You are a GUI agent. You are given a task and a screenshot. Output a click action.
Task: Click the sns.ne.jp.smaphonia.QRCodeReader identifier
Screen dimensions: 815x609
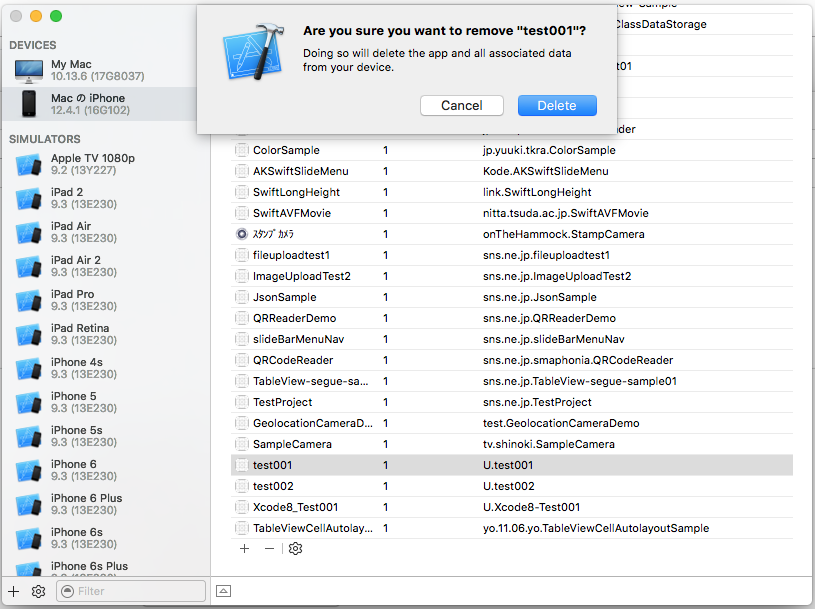[x=577, y=360]
